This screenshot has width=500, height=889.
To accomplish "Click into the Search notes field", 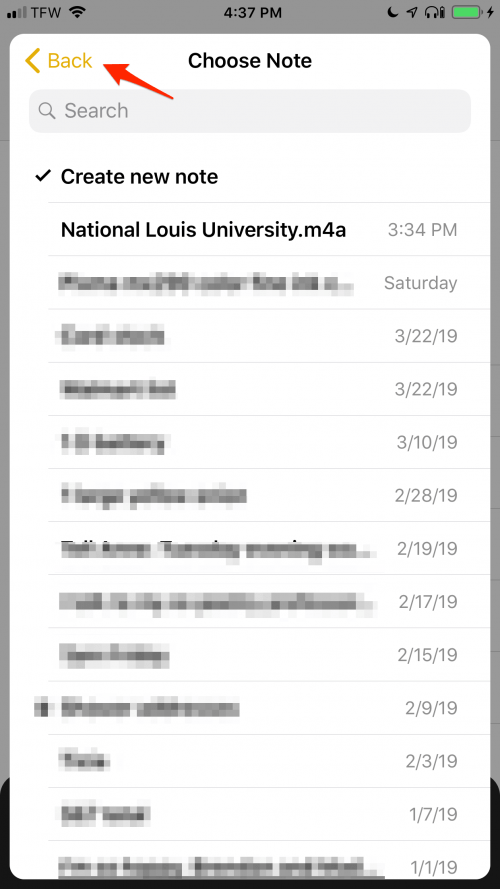I will point(250,111).
